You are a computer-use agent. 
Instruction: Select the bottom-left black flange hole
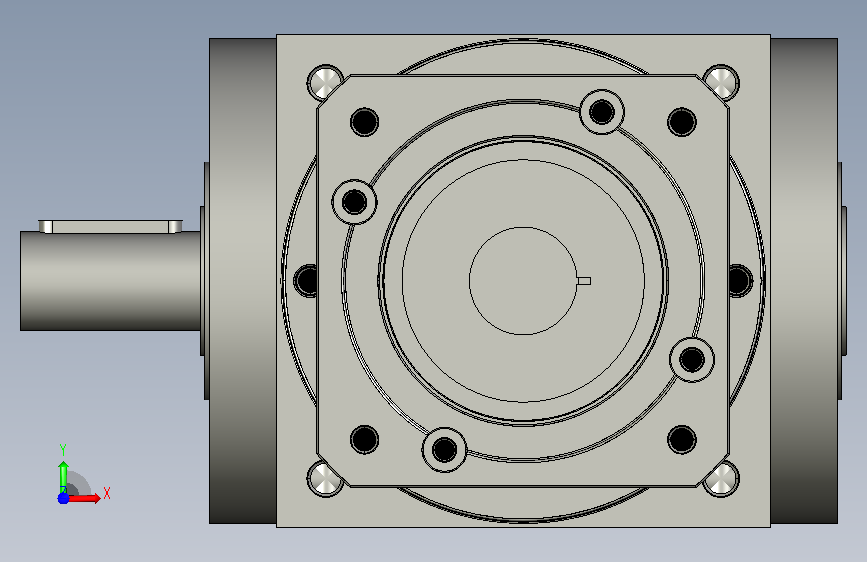click(x=364, y=440)
